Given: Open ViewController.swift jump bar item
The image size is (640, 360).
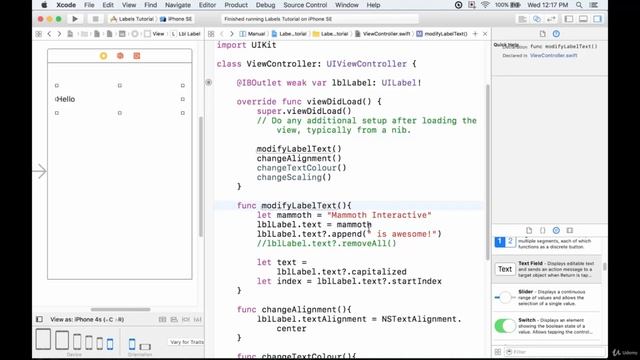Looking at the screenshot, I should [x=382, y=34].
